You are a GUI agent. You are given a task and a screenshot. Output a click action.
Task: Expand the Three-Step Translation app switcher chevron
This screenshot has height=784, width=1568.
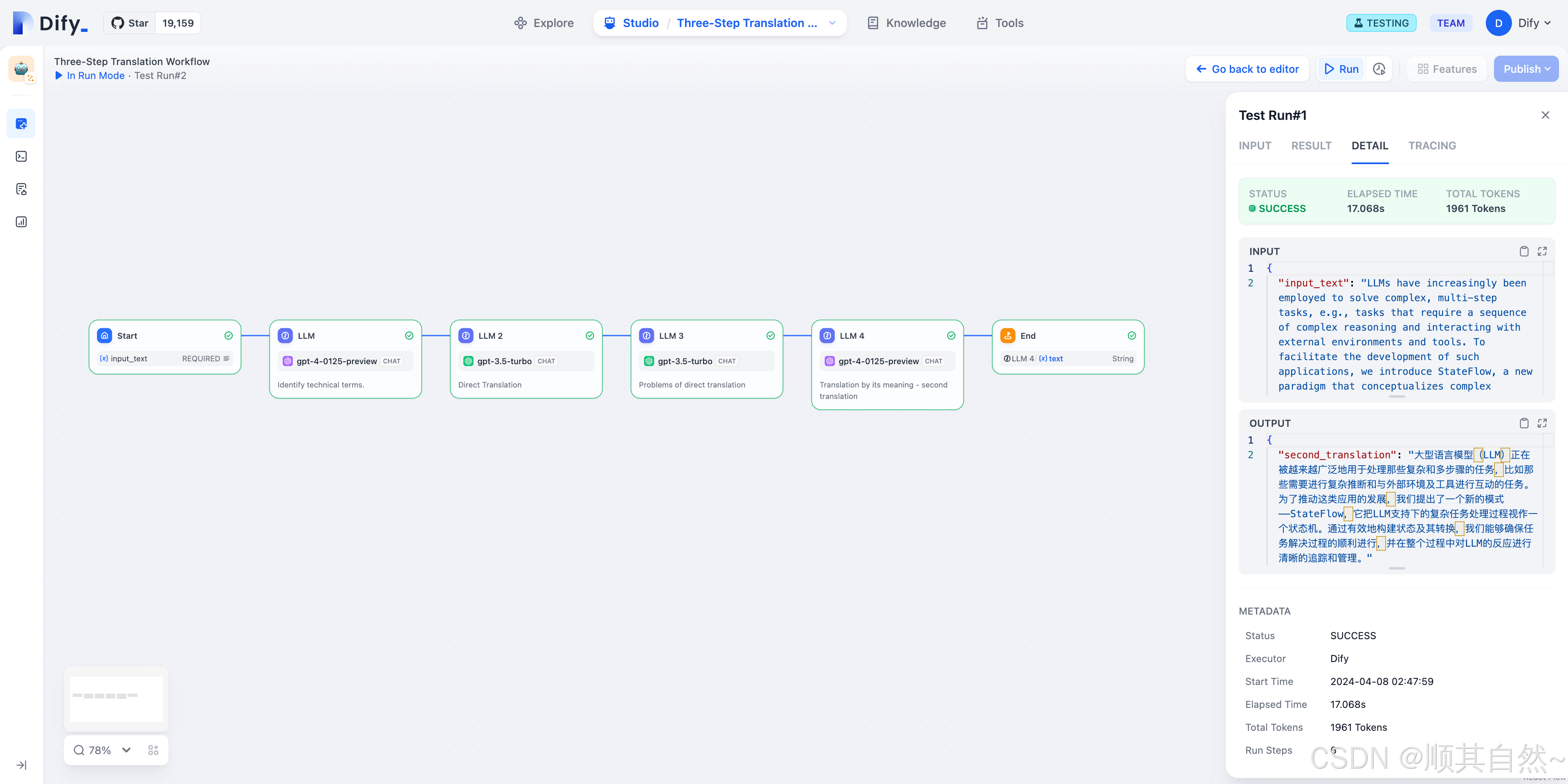pos(832,23)
